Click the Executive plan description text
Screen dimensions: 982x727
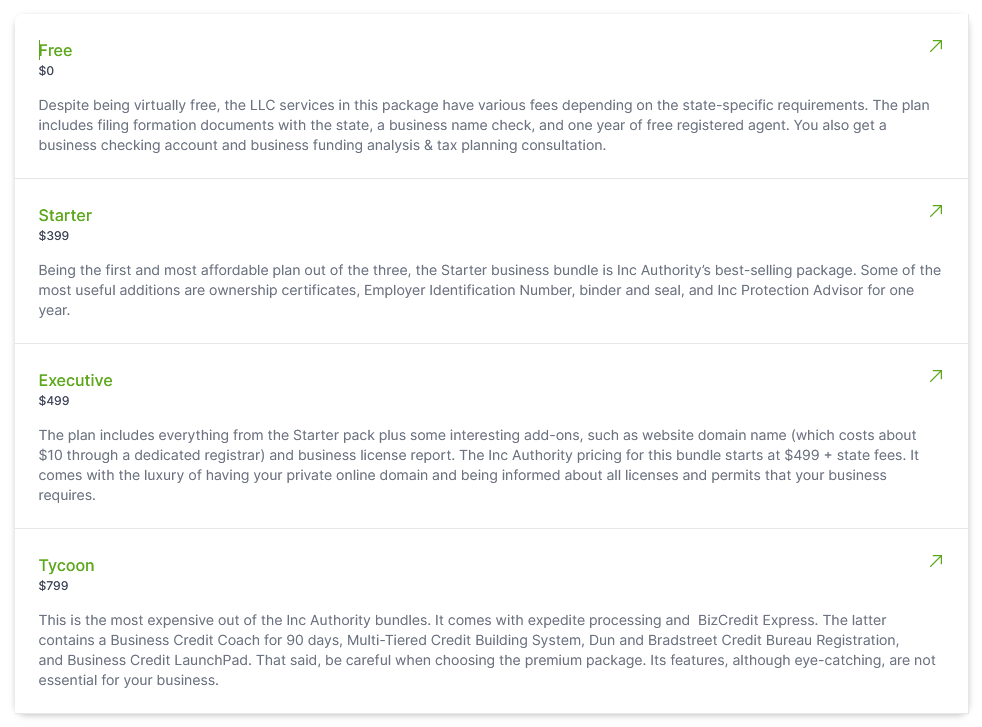478,465
